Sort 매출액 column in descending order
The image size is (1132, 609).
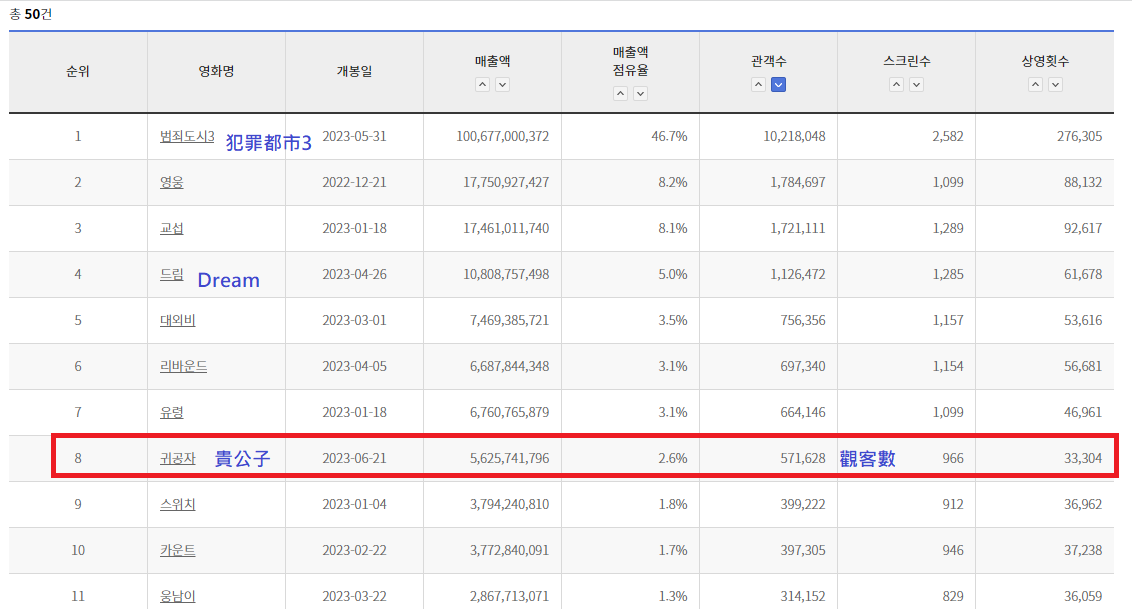point(502,85)
